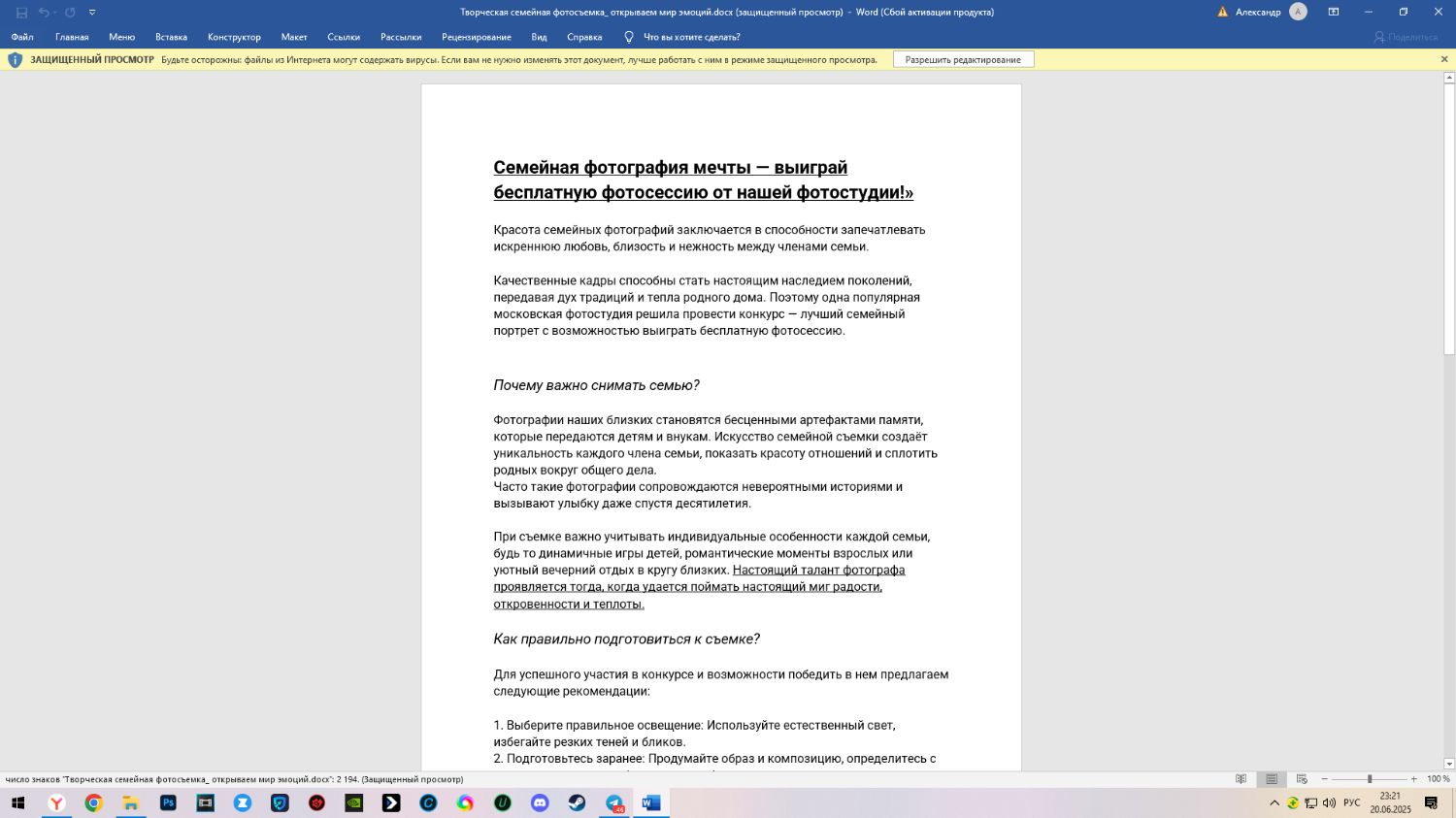Viewport: 1456px width, 818px height.
Task: Click the ribbon display options icon
Action: [x=1334, y=12]
